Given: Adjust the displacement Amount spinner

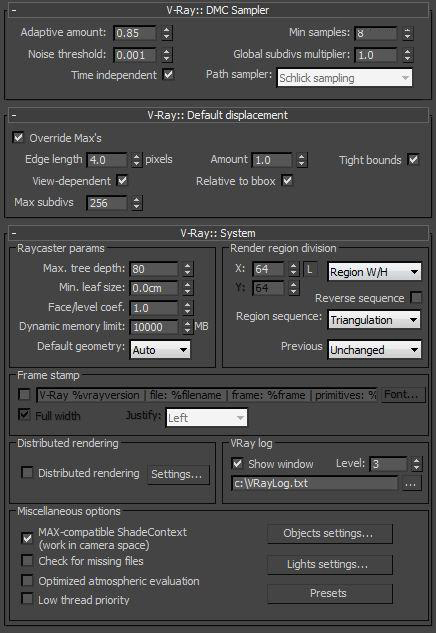Looking at the screenshot, I should point(302,160).
